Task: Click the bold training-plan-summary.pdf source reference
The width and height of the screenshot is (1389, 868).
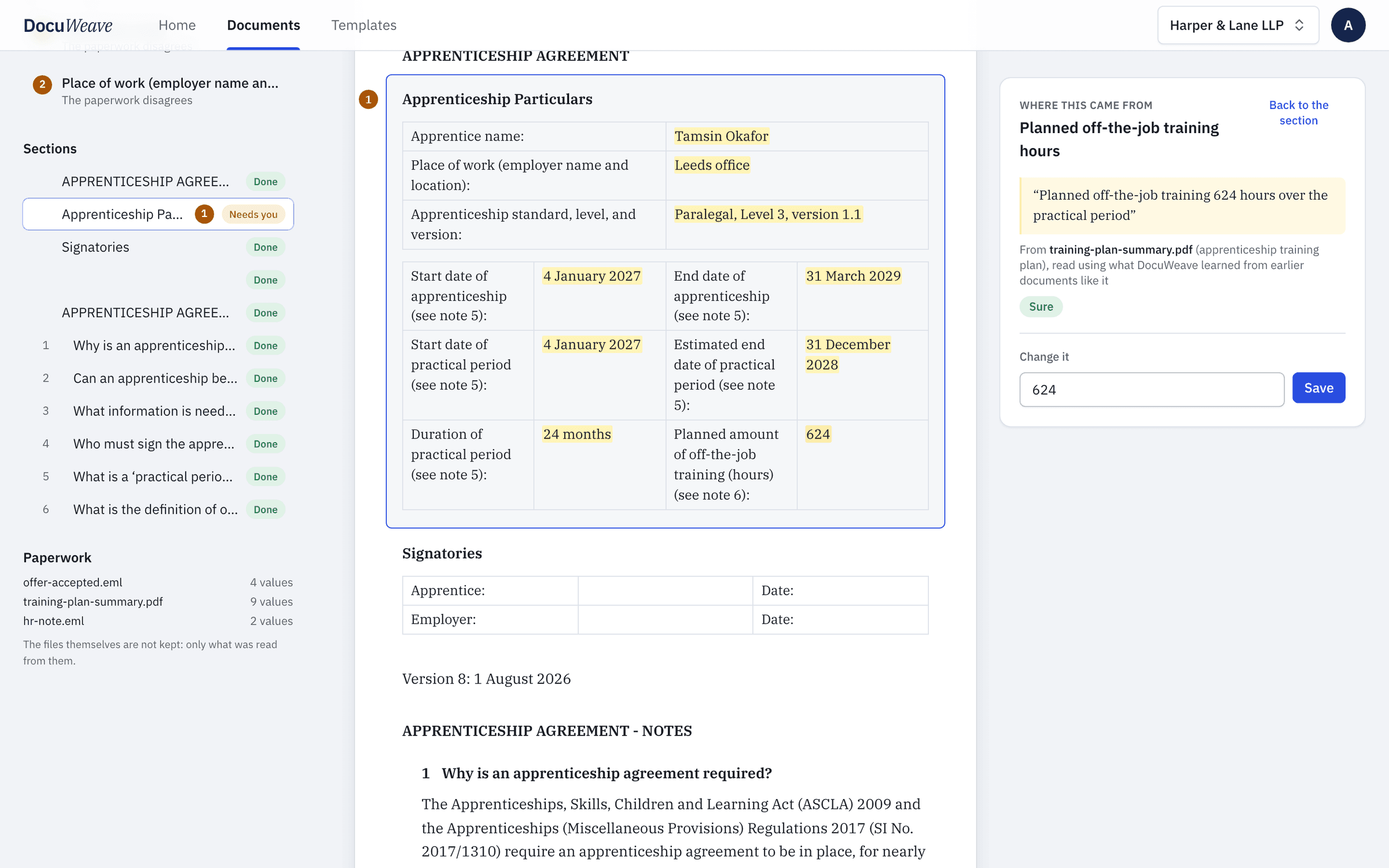Action: [1120, 249]
